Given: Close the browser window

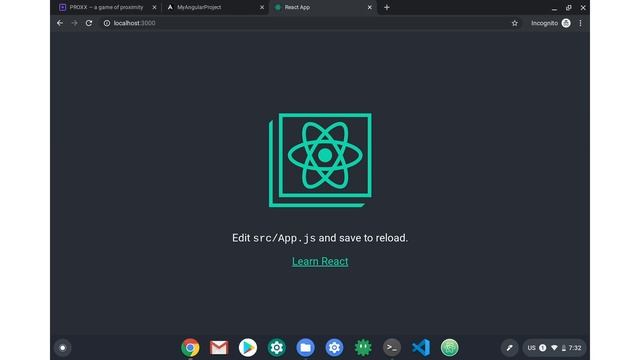Looking at the screenshot, I should pyautogui.click(x=583, y=8).
